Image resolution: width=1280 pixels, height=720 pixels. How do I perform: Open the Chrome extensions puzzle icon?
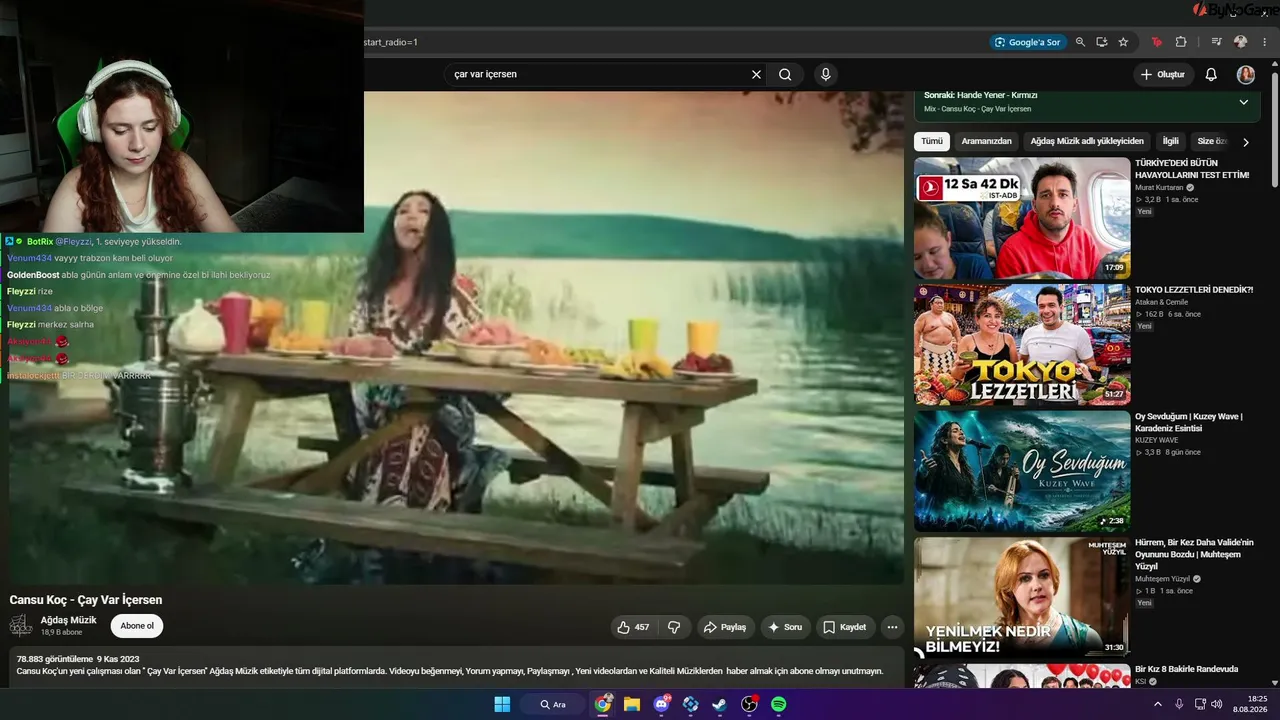(1181, 42)
